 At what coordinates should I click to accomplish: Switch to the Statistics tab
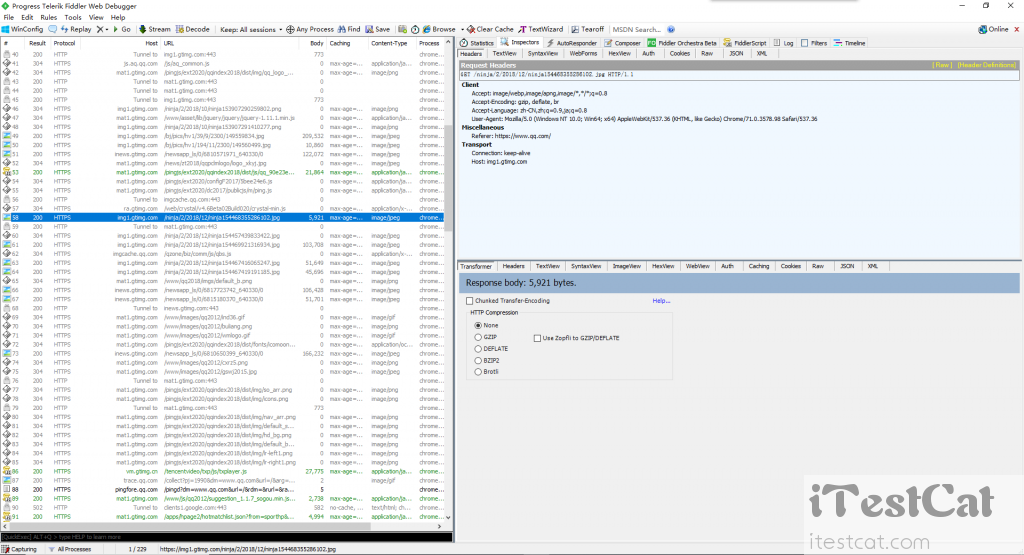coord(477,43)
